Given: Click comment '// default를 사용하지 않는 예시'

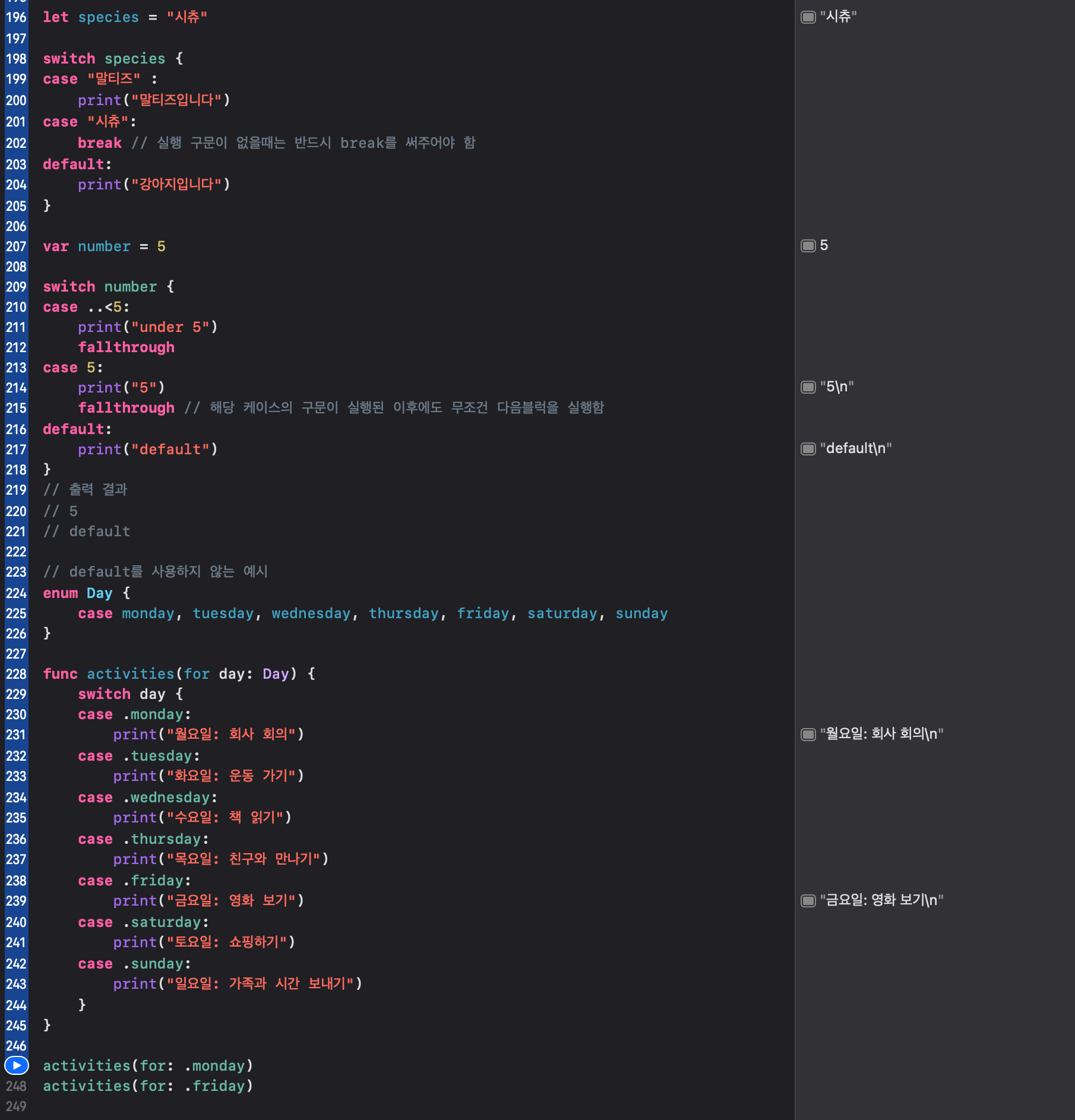Looking at the screenshot, I should [x=156, y=572].
